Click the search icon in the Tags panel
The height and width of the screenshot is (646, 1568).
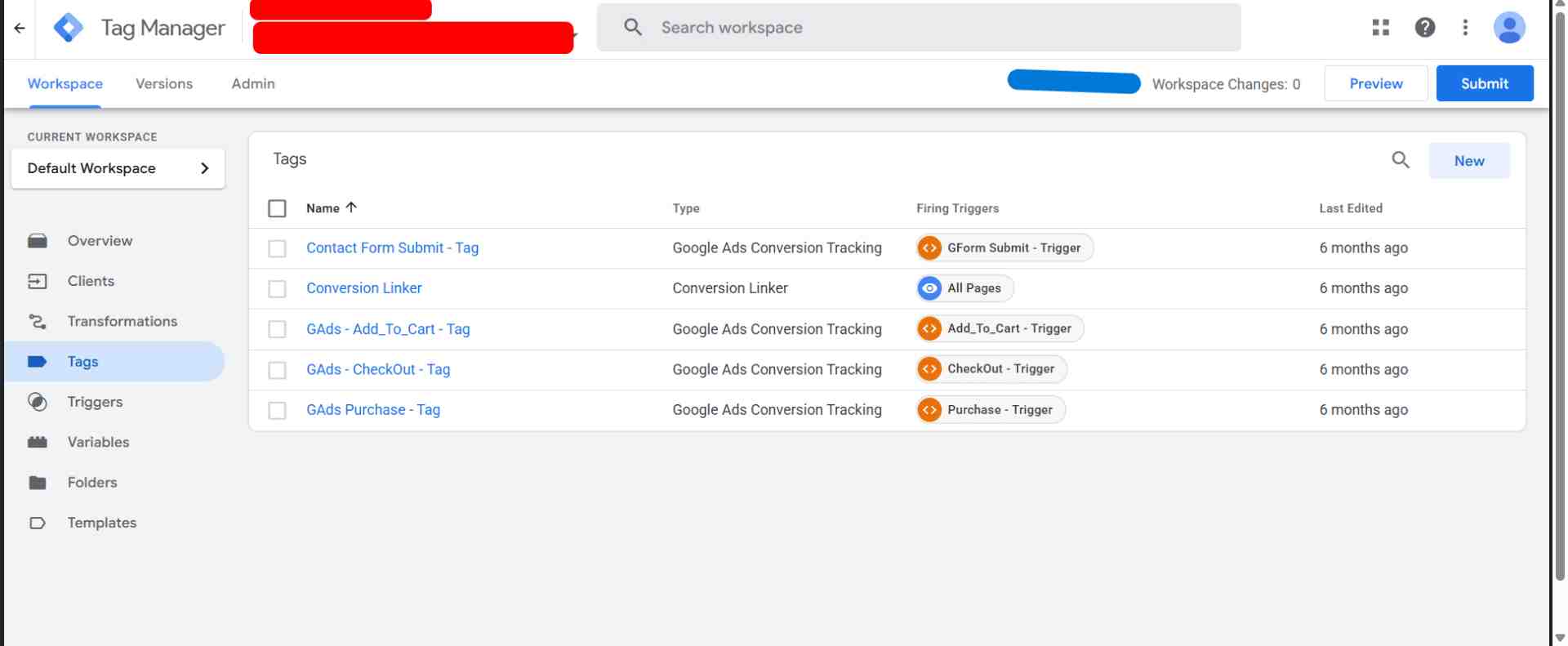[x=1400, y=160]
